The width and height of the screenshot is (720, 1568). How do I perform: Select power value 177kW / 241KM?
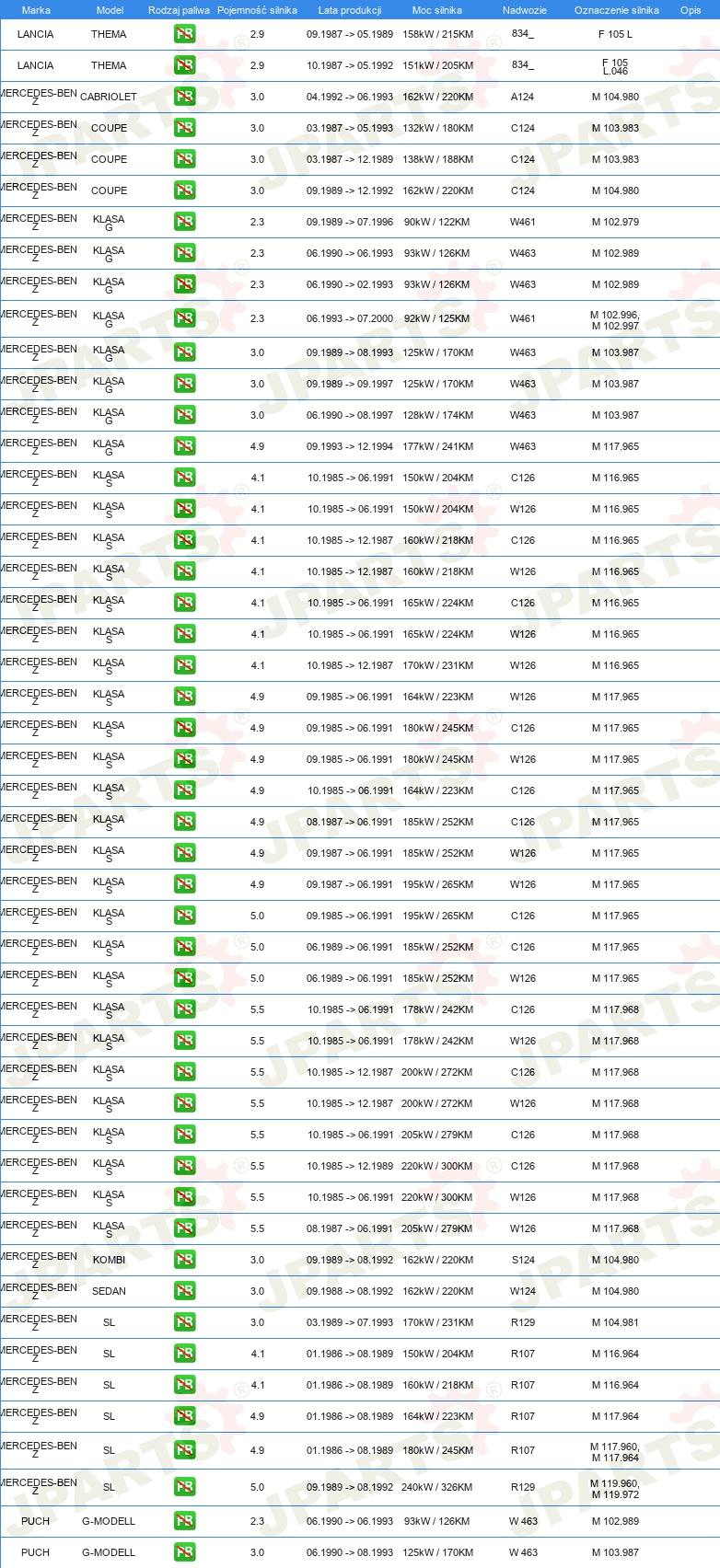(437, 446)
